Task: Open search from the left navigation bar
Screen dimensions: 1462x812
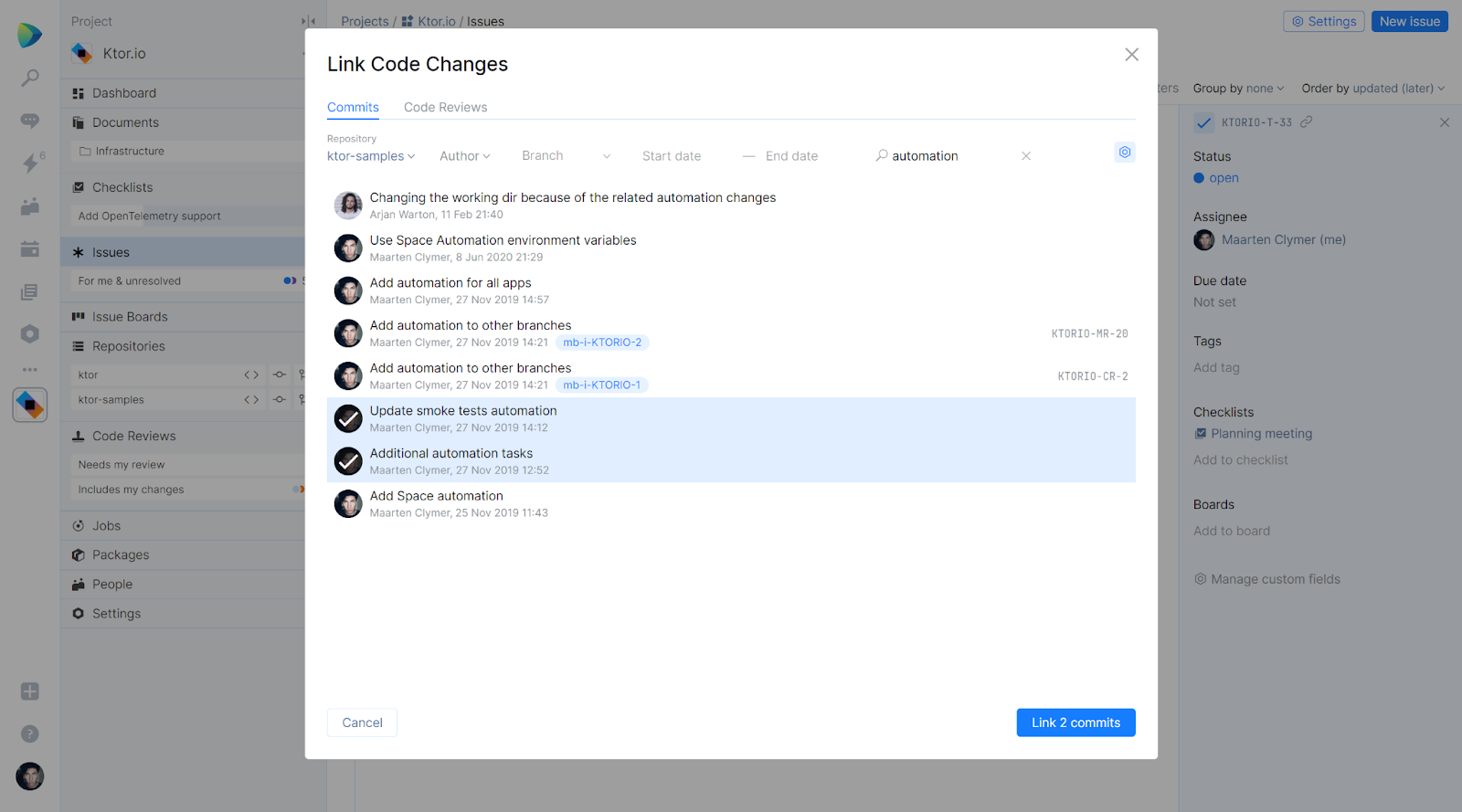Action: click(x=30, y=79)
